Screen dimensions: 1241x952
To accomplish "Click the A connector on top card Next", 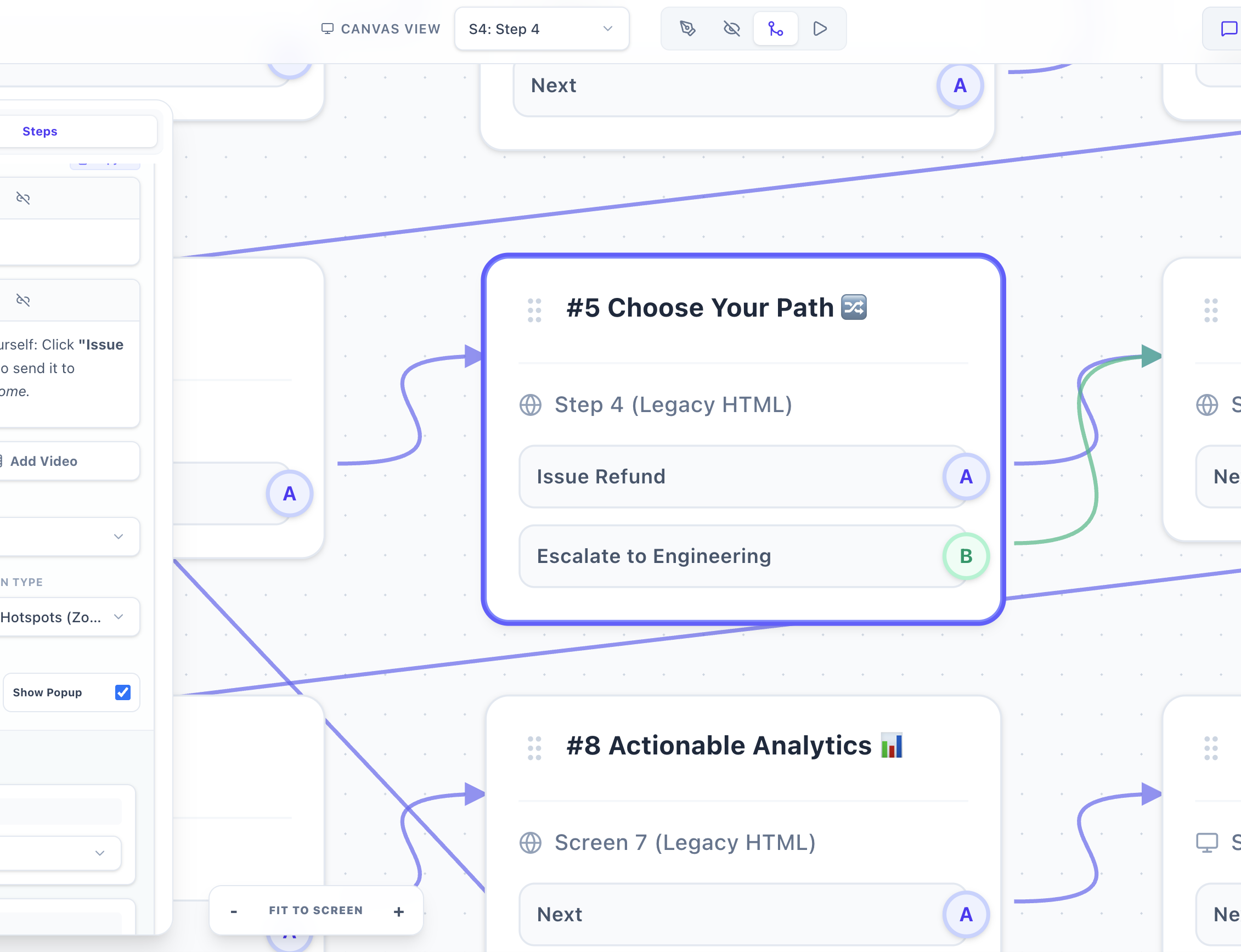I will (960, 86).
